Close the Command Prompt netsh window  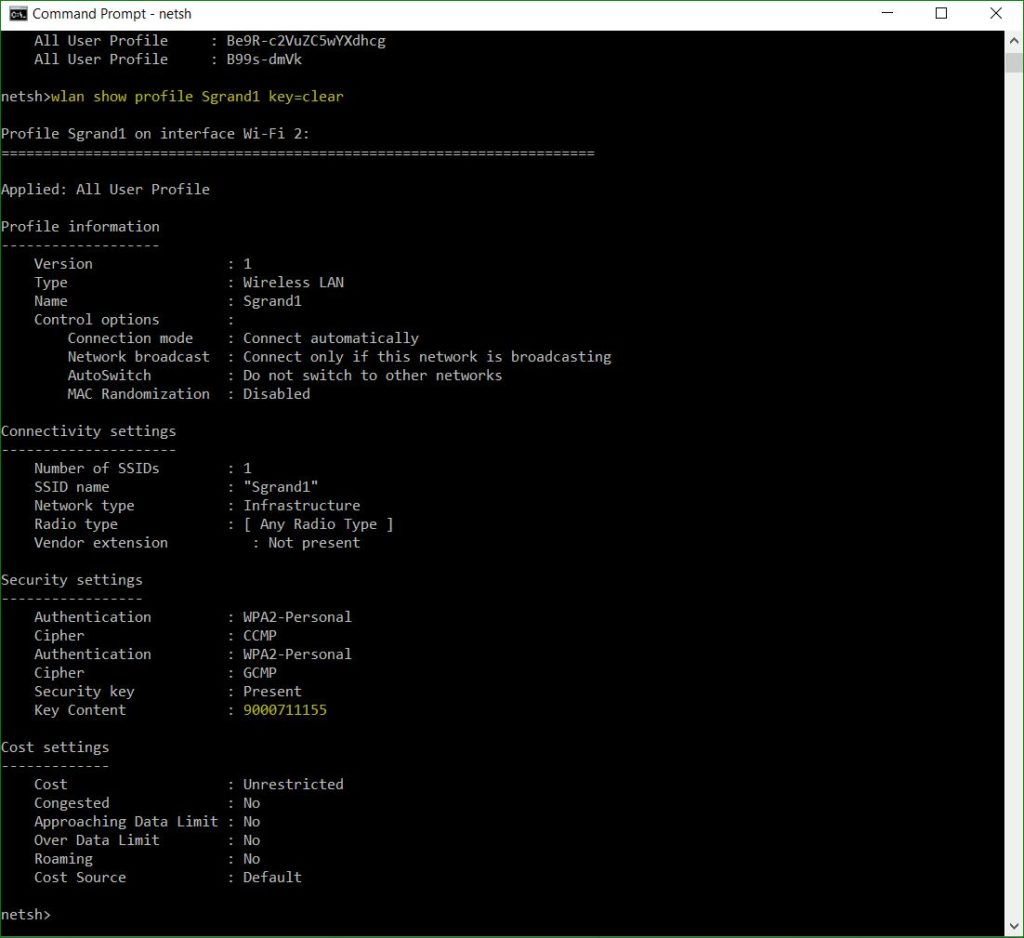point(995,14)
